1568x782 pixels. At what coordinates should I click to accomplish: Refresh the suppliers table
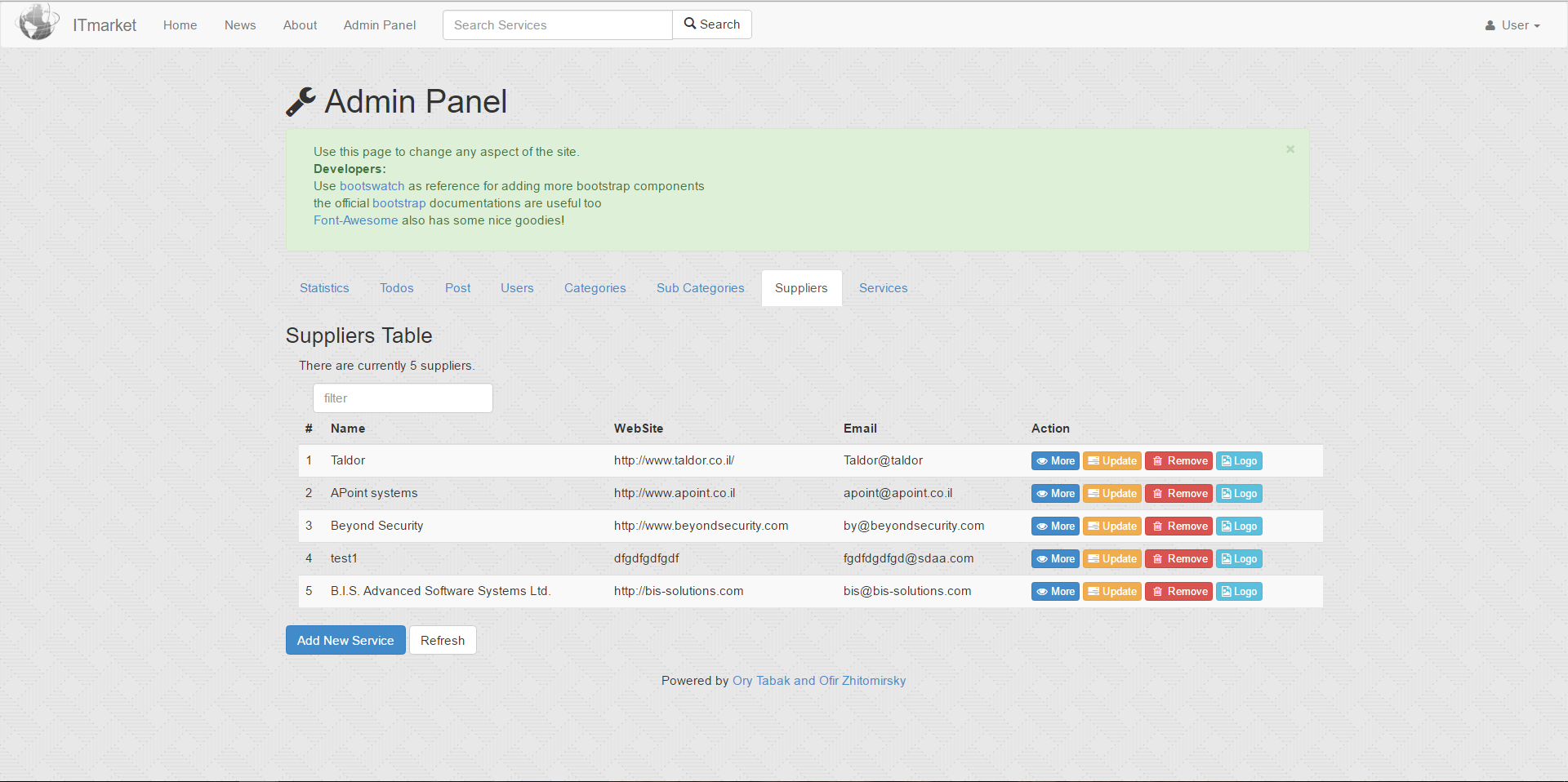point(443,641)
